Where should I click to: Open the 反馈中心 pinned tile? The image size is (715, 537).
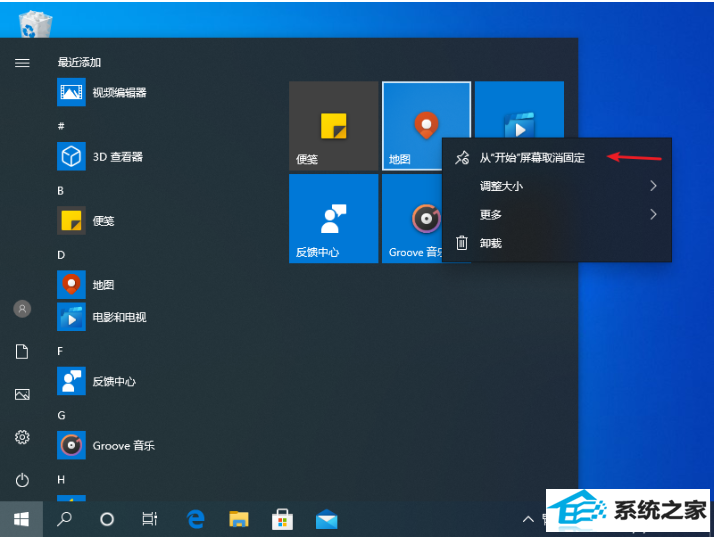pos(334,218)
